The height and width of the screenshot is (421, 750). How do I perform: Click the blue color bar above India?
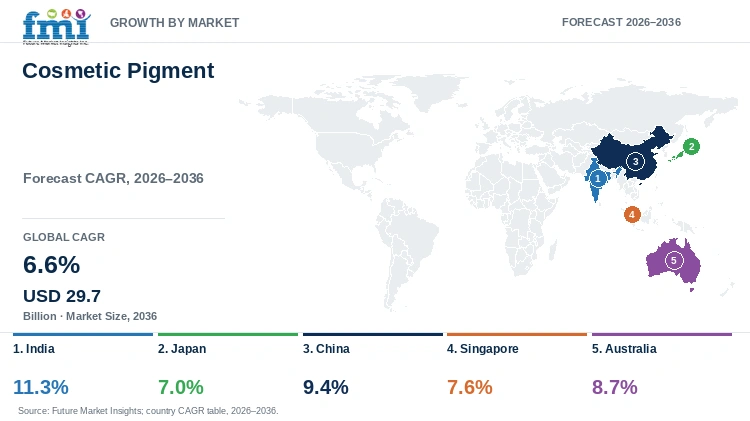pos(83,334)
